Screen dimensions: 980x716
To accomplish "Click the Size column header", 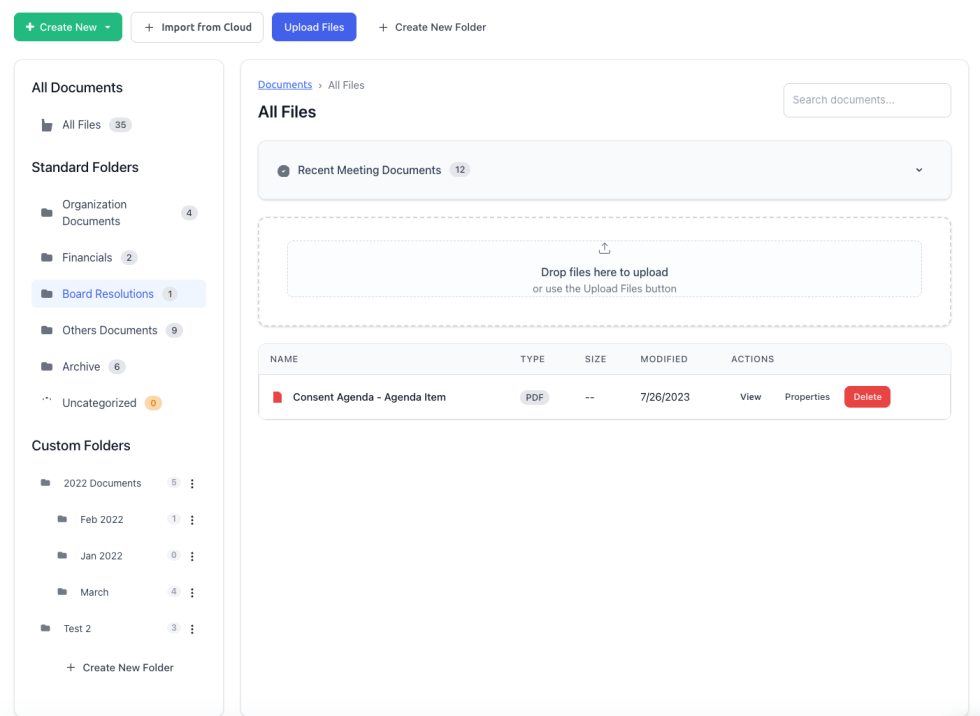I will (596, 359).
